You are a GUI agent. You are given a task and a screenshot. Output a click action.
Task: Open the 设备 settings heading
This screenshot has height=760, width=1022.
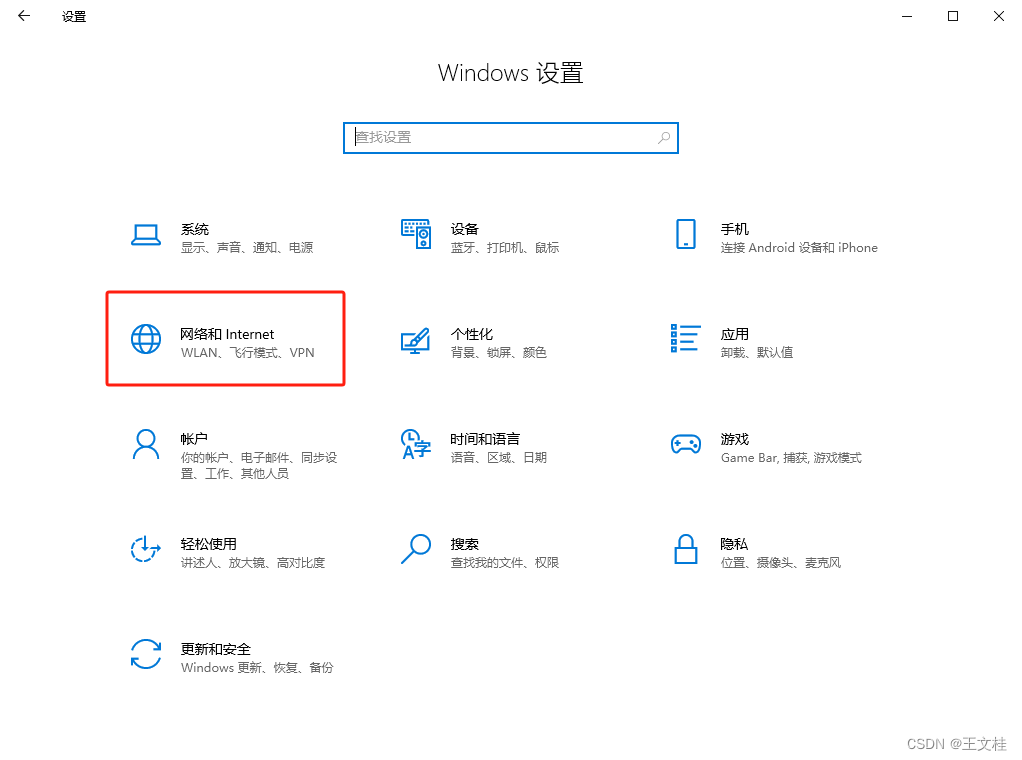tap(465, 229)
